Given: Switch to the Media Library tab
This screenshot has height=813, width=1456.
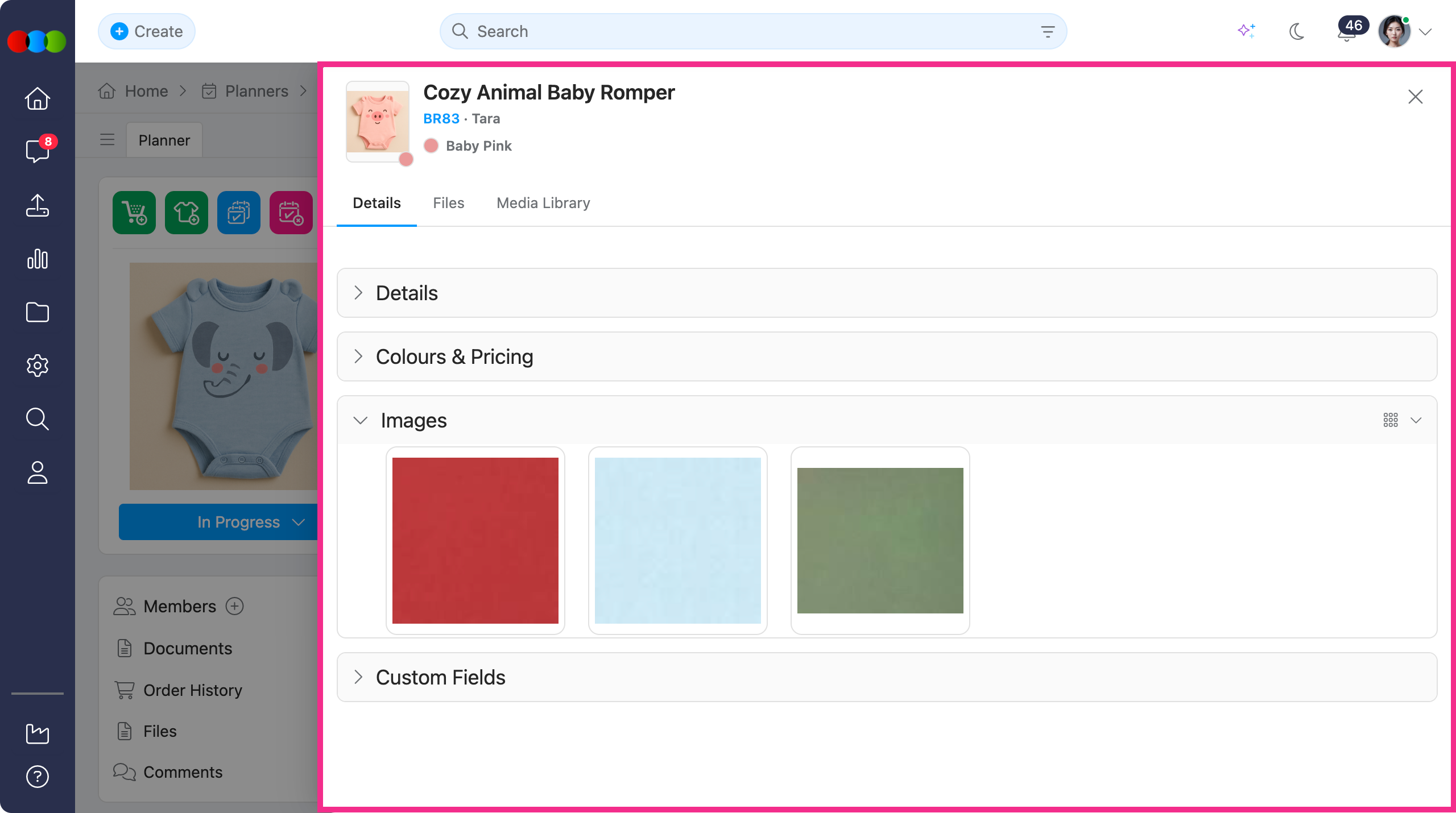Looking at the screenshot, I should point(543,203).
